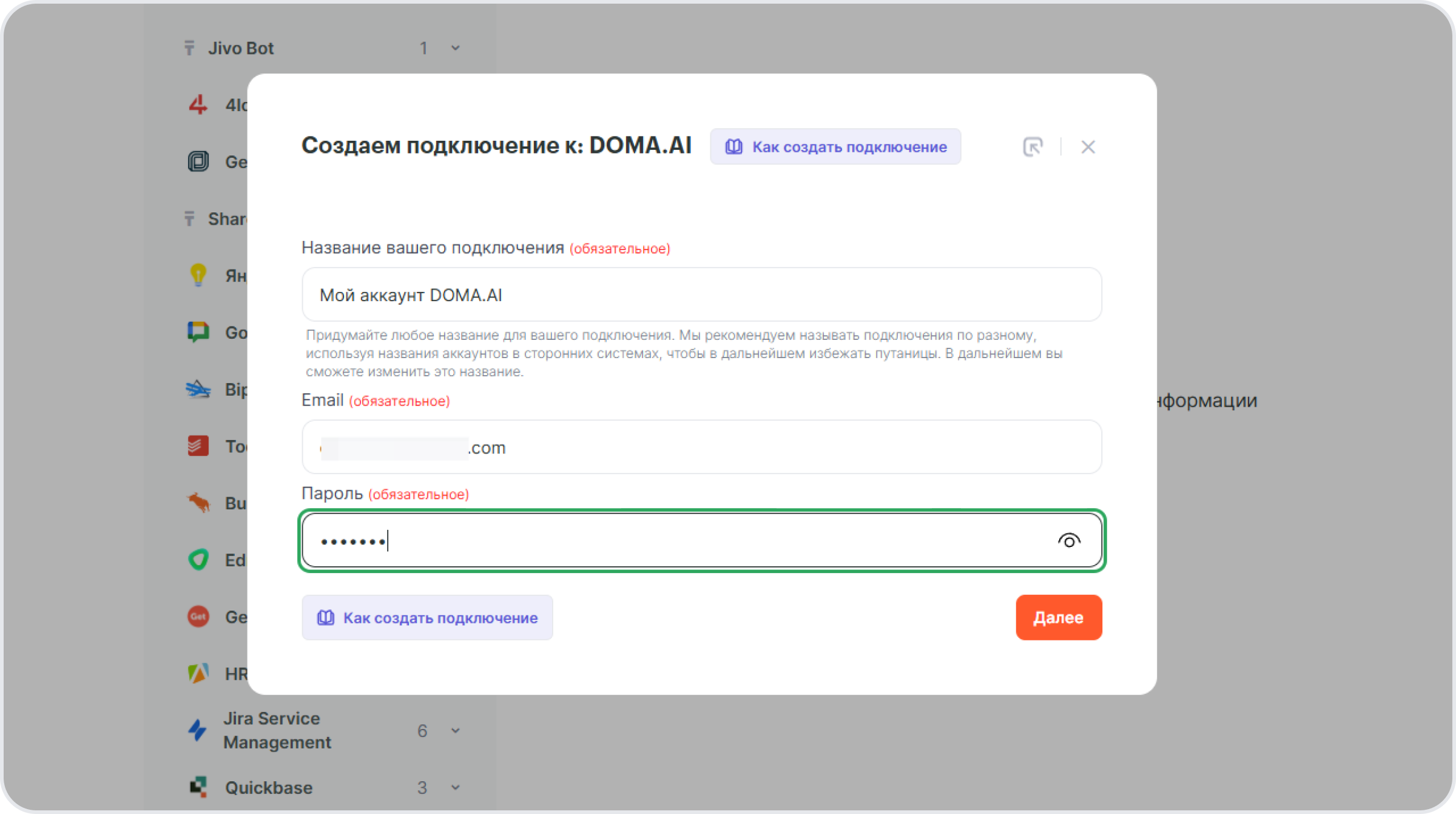The image size is (1456, 814).
Task: Expand the Quickbase chevron
Action: coord(456,787)
